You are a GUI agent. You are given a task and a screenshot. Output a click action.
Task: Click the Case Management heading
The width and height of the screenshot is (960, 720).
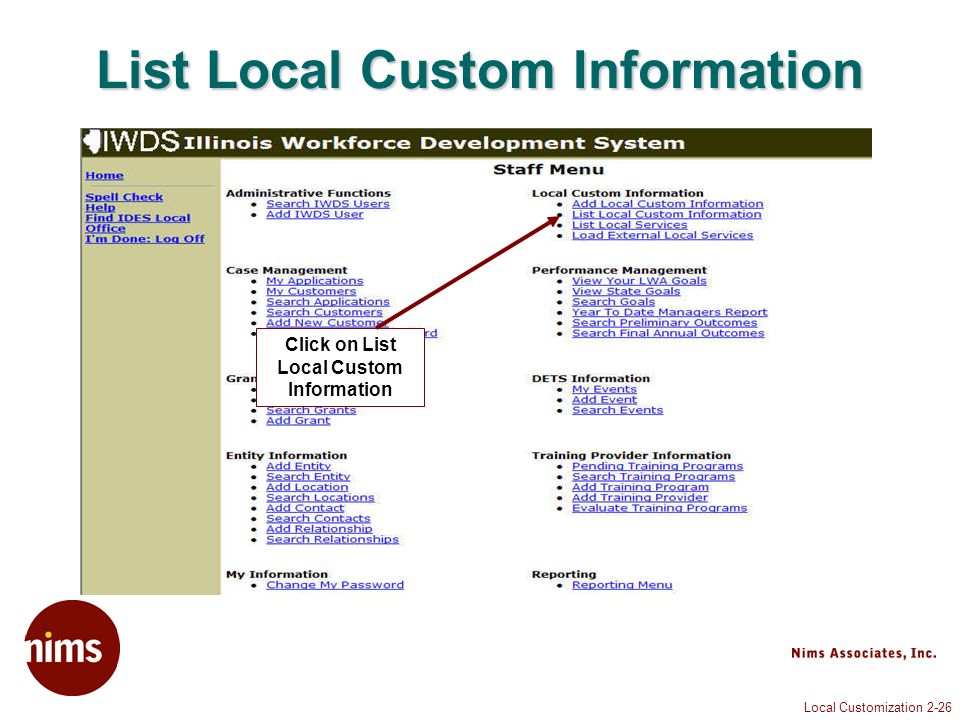point(287,271)
